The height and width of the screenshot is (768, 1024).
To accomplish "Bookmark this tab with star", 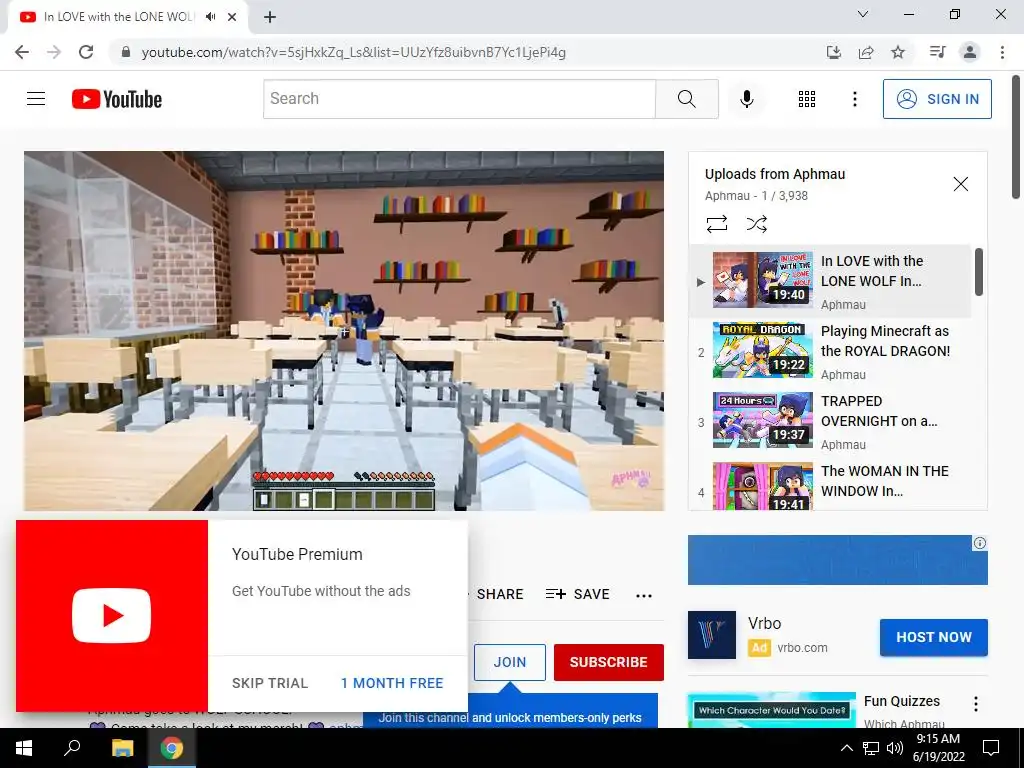I will (x=898, y=52).
